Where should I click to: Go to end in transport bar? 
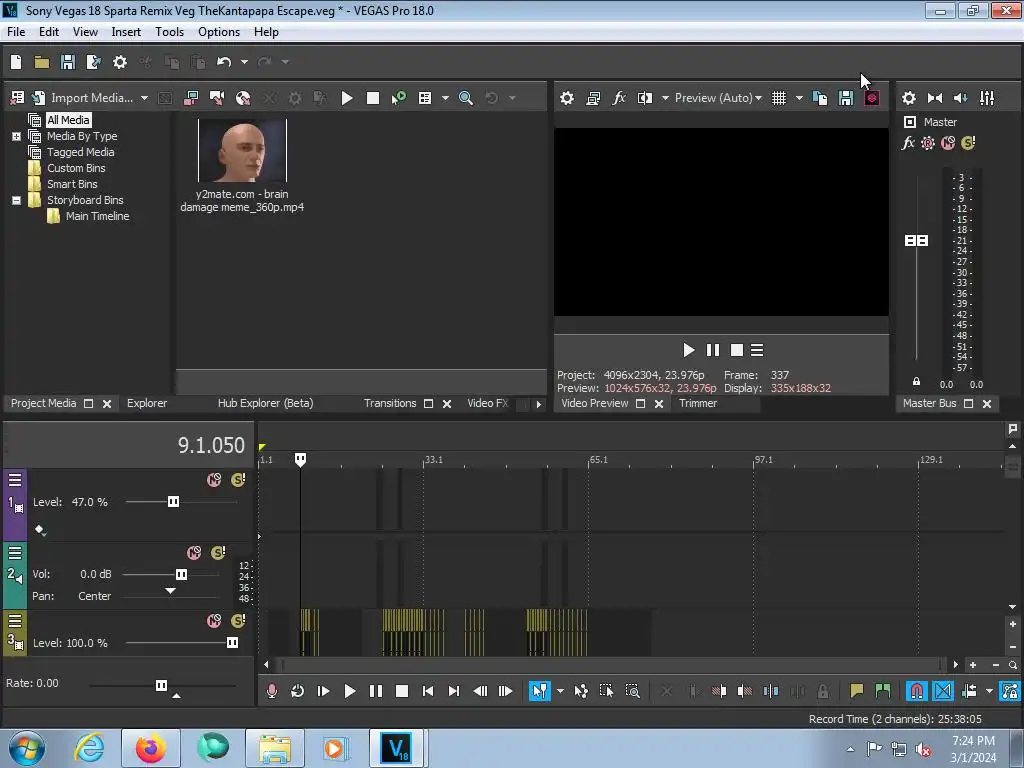(x=454, y=691)
